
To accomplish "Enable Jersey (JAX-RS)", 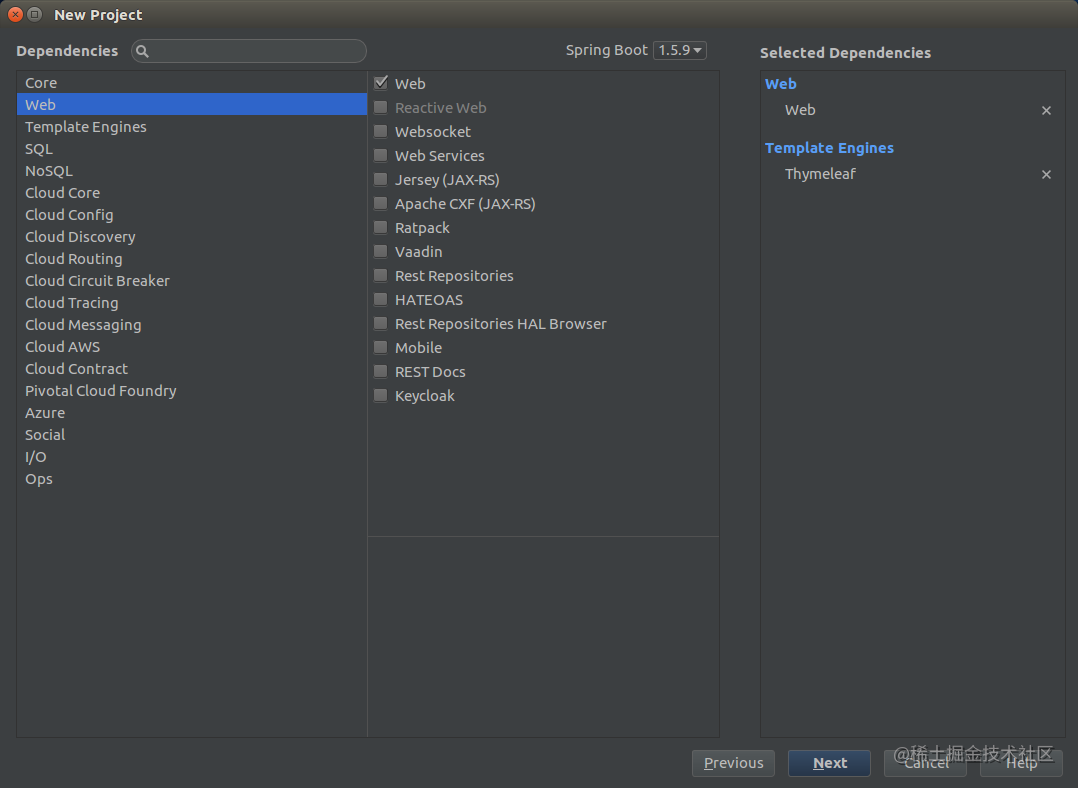I will tap(380, 179).
